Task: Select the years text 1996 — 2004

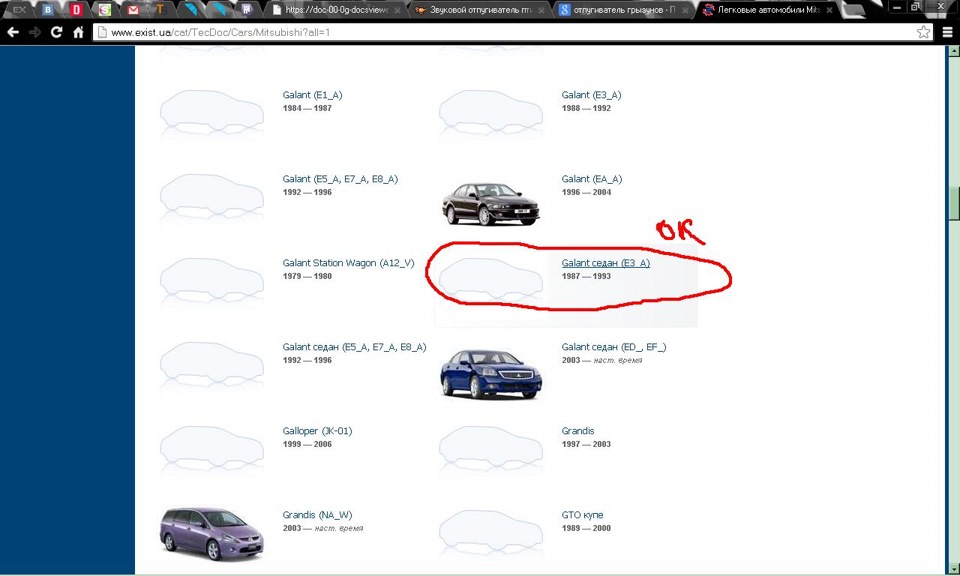Action: 586,192
